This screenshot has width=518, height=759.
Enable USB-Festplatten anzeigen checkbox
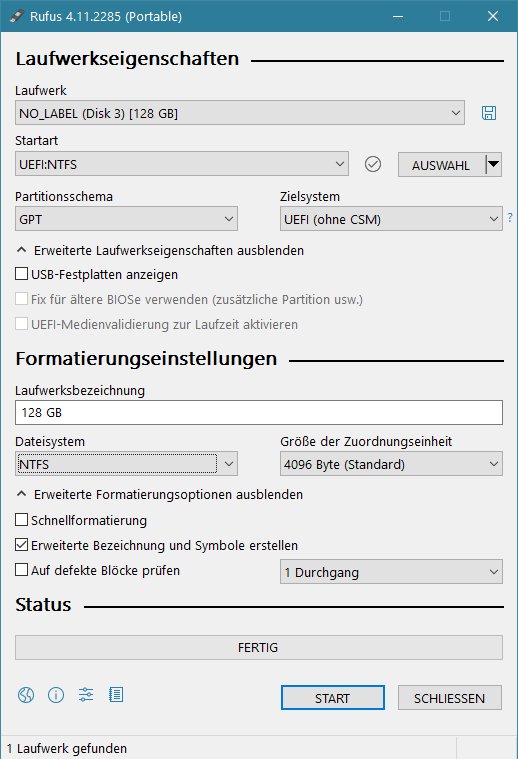pyautogui.click(x=21, y=274)
